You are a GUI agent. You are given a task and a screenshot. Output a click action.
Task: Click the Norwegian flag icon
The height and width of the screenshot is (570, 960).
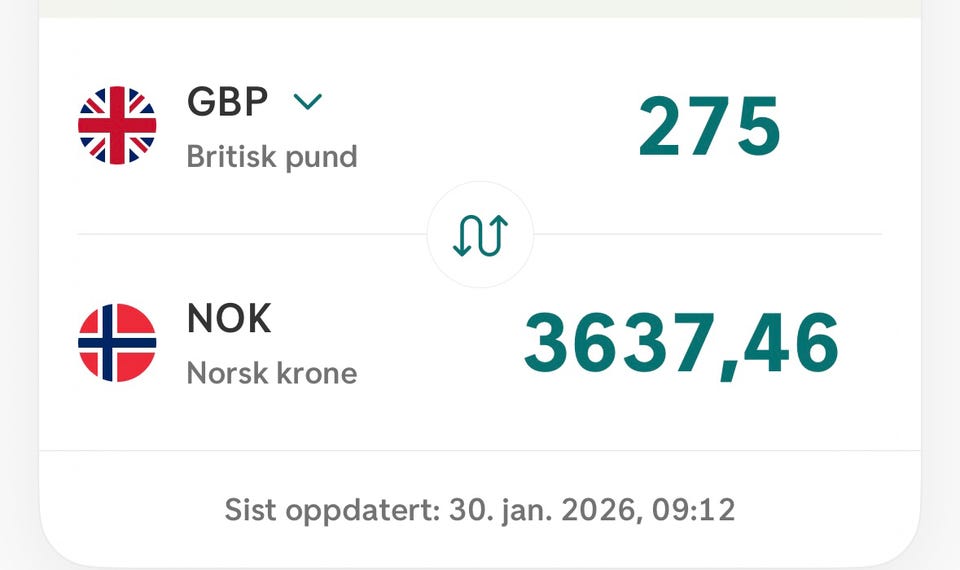(x=117, y=343)
